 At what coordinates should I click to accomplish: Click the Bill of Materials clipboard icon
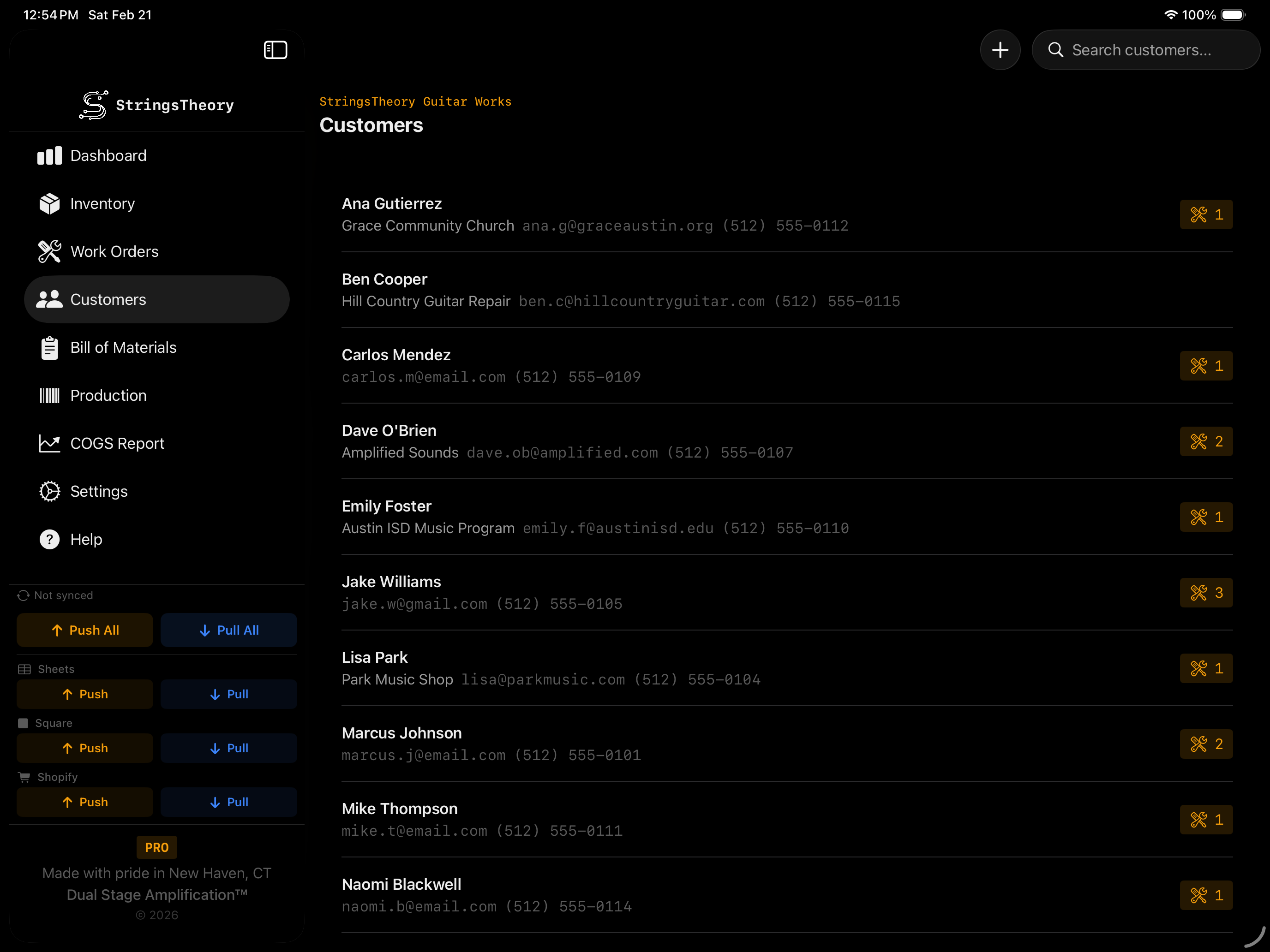click(x=49, y=348)
